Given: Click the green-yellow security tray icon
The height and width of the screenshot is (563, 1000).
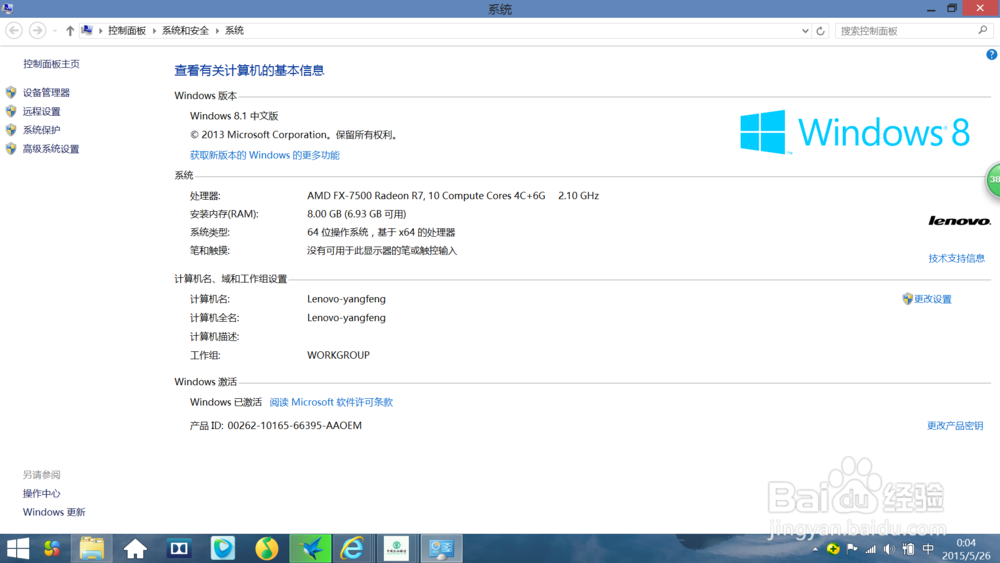Looking at the screenshot, I should tap(833, 549).
